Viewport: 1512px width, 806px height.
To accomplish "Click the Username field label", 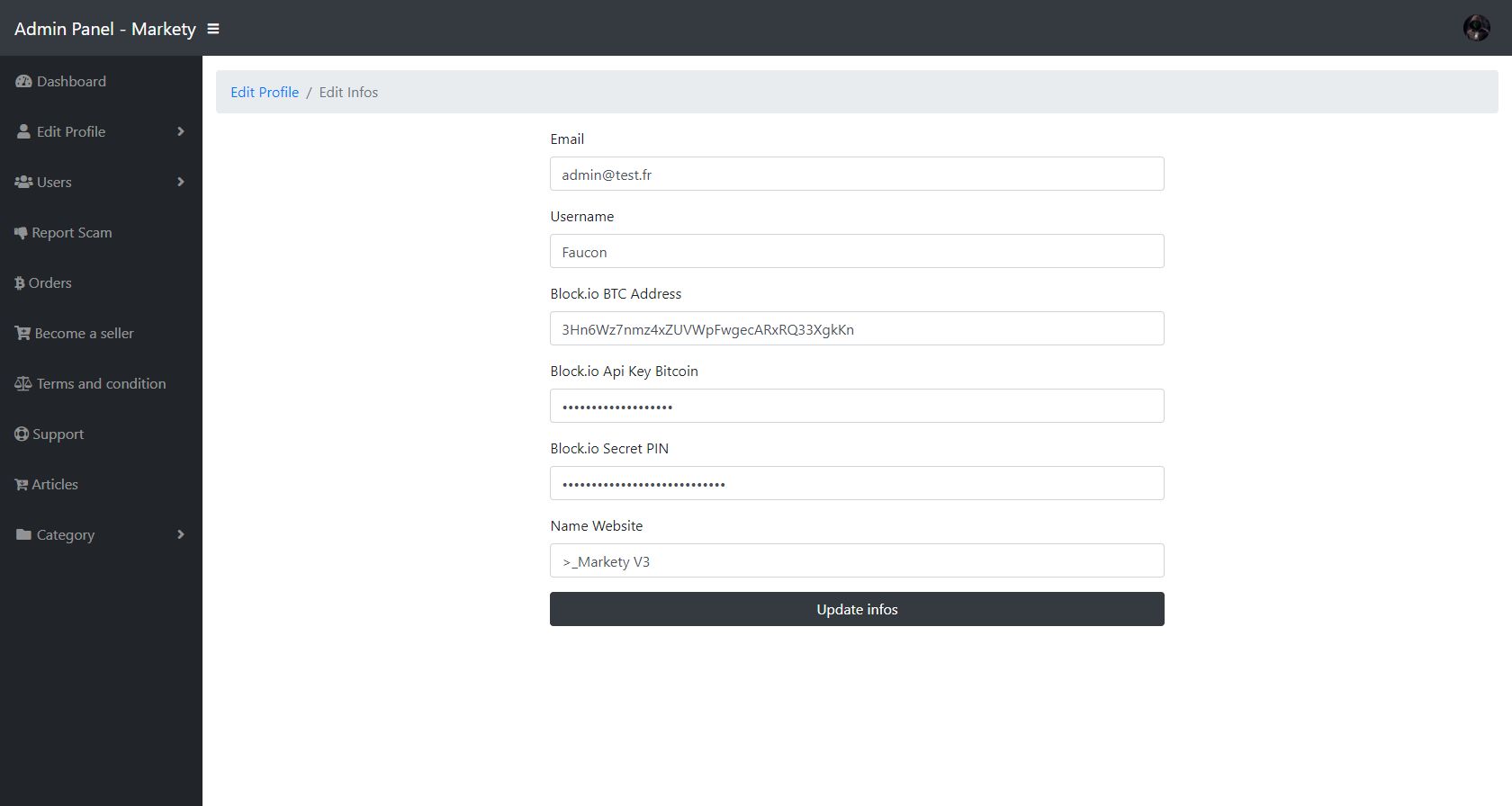I will coord(582,216).
